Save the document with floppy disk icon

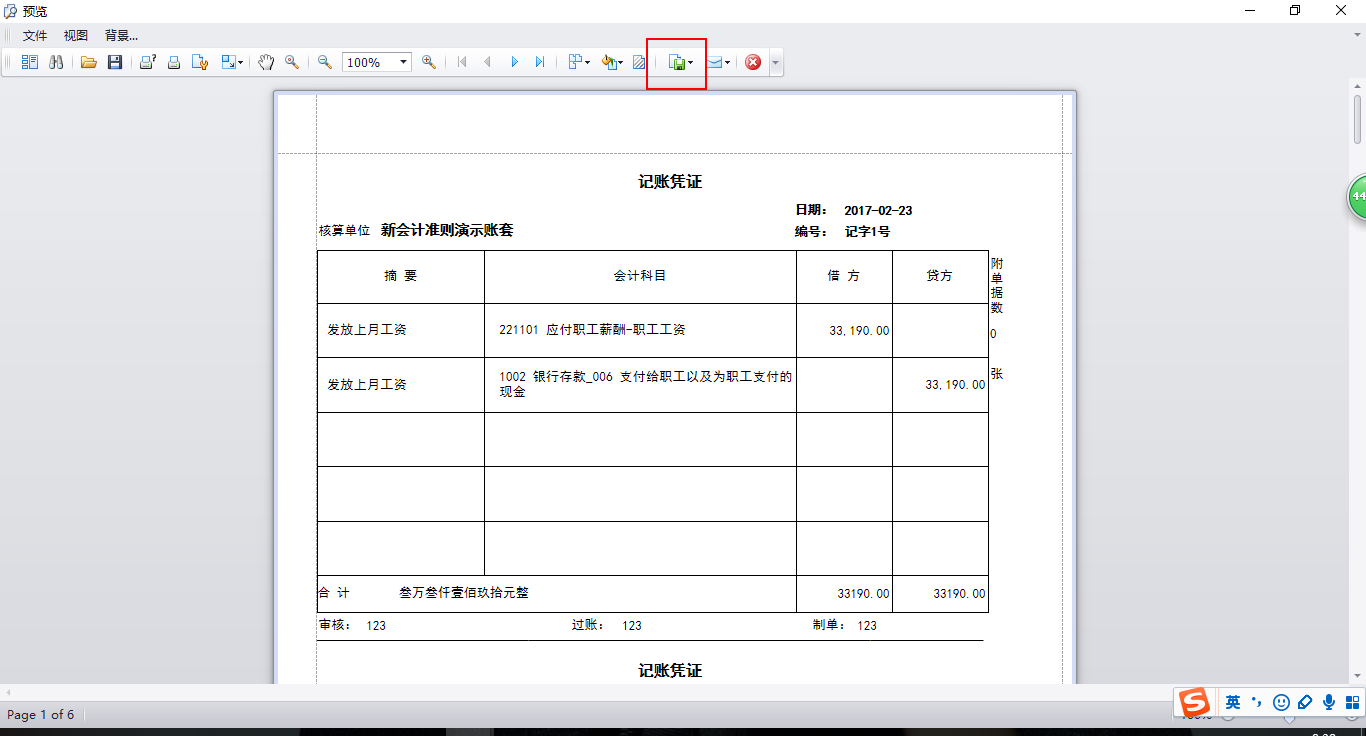pos(115,62)
